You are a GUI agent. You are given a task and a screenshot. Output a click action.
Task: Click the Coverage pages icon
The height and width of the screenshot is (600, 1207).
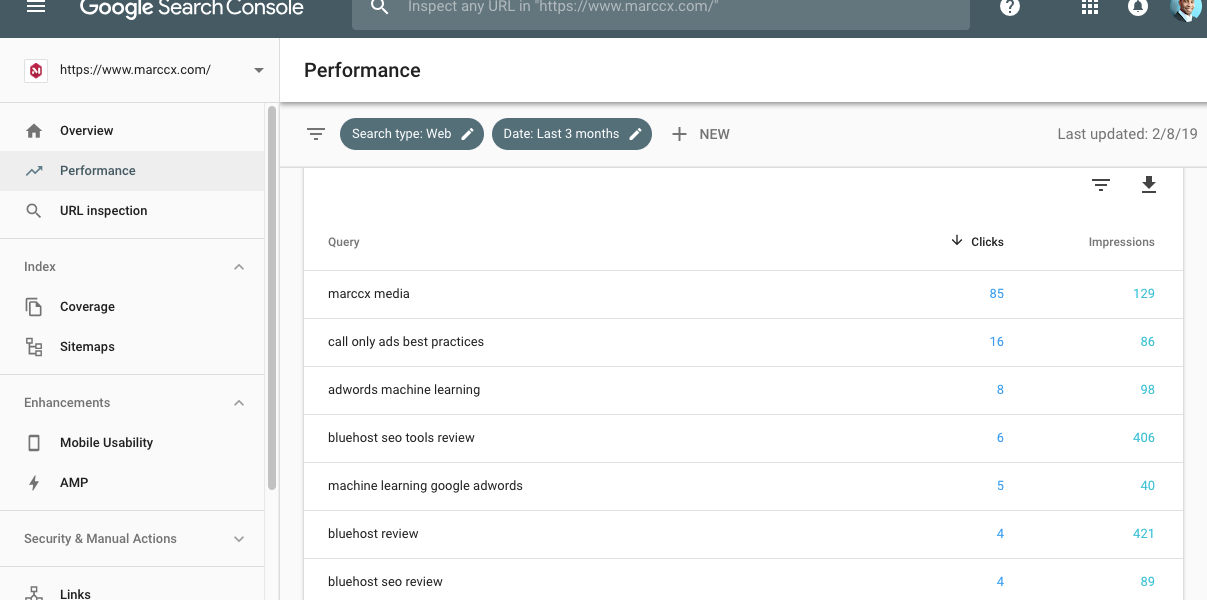(34, 307)
